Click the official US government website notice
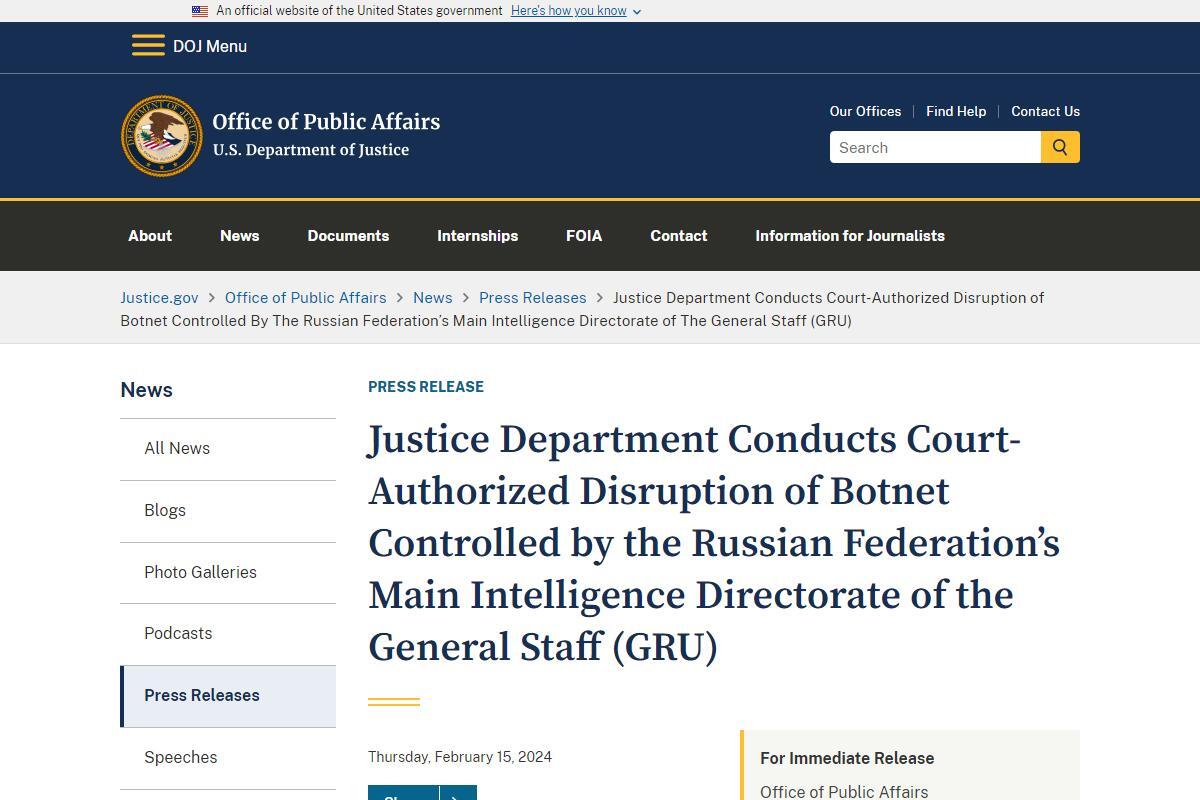Image resolution: width=1200 pixels, height=800 pixels. pyautogui.click(x=359, y=11)
